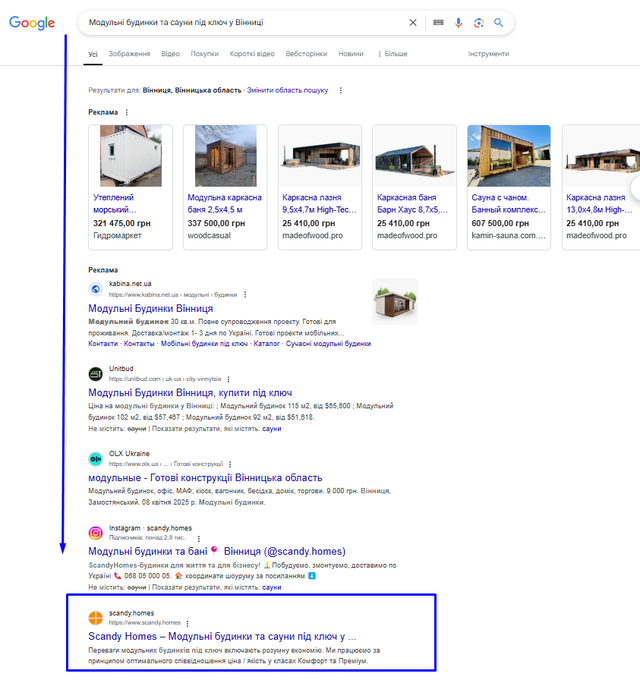Image resolution: width=640 pixels, height=683 pixels.
Task: Open Каталог sitelink
Action: click(x=267, y=344)
